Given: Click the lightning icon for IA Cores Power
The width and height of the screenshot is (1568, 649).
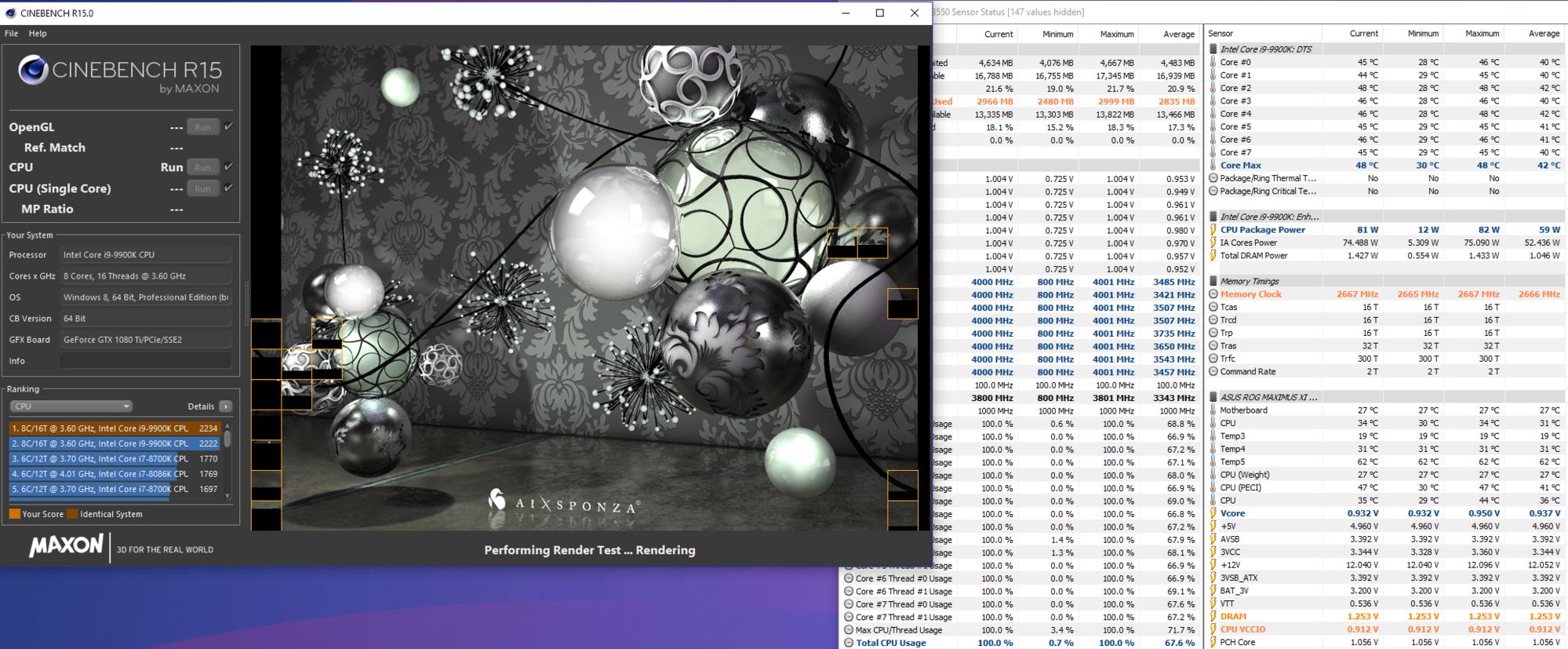Looking at the screenshot, I should pyautogui.click(x=1213, y=242).
